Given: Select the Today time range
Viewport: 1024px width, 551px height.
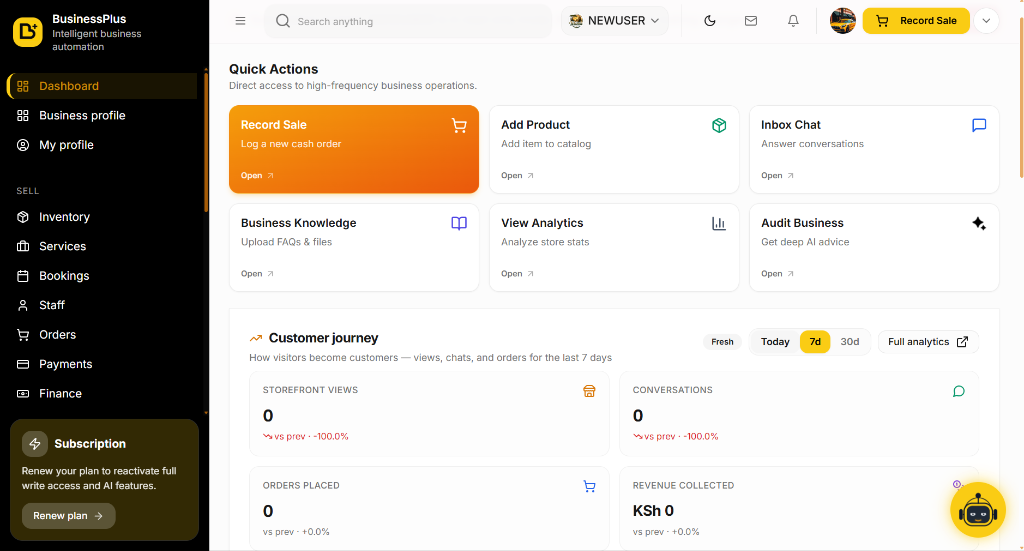Looking at the screenshot, I should (x=775, y=342).
